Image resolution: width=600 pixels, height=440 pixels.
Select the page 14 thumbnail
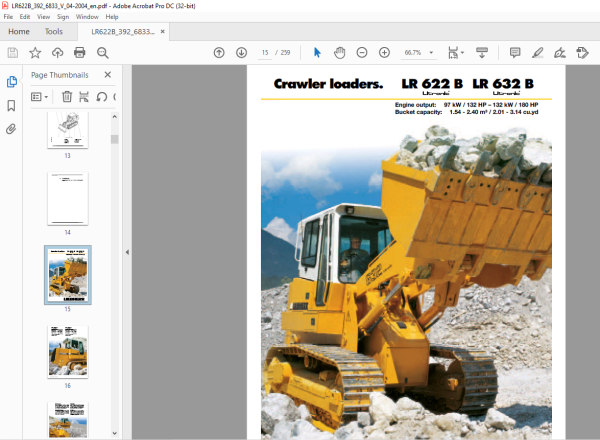pos(68,199)
